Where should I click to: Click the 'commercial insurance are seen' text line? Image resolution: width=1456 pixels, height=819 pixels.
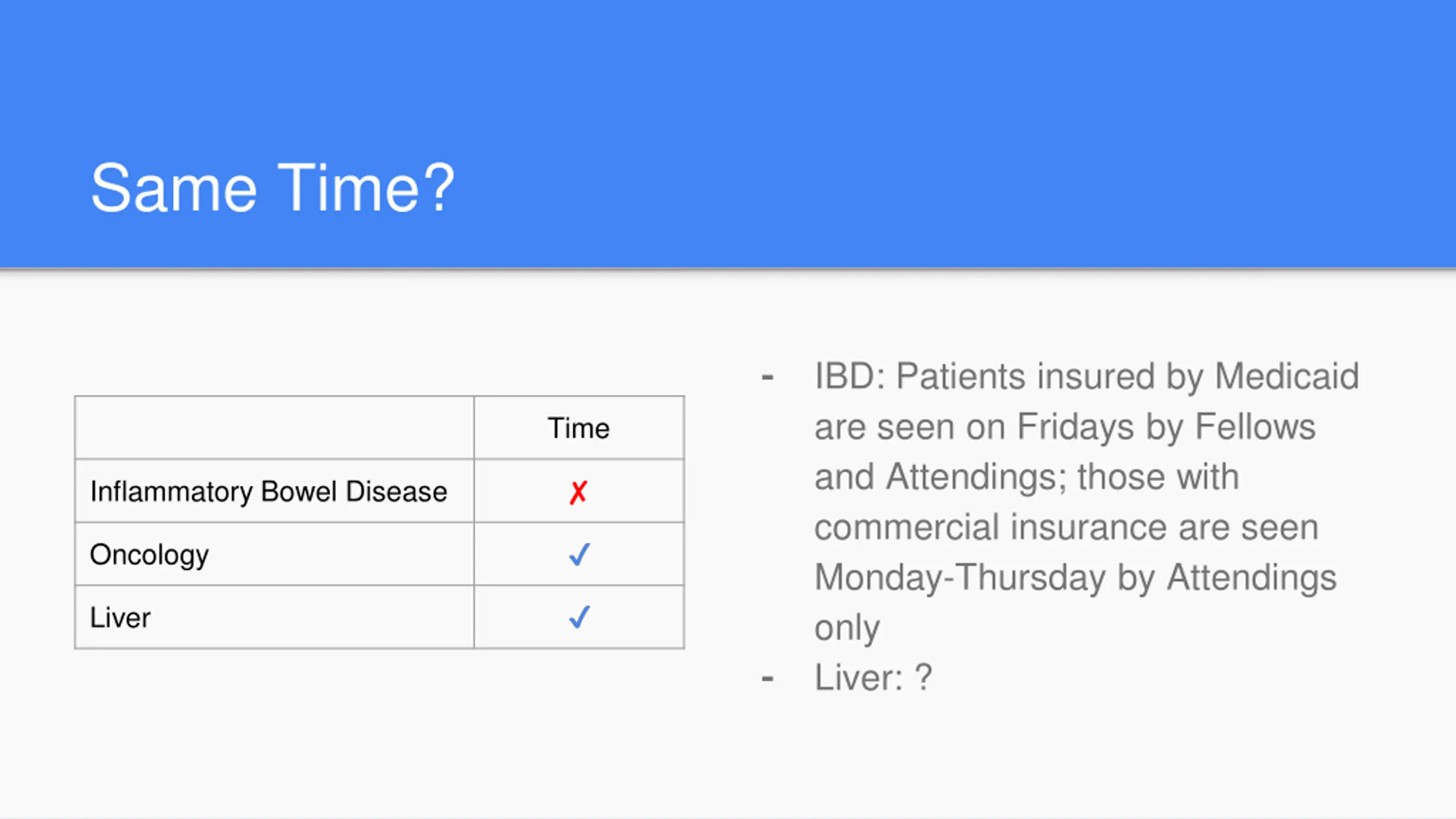pos(1066,527)
